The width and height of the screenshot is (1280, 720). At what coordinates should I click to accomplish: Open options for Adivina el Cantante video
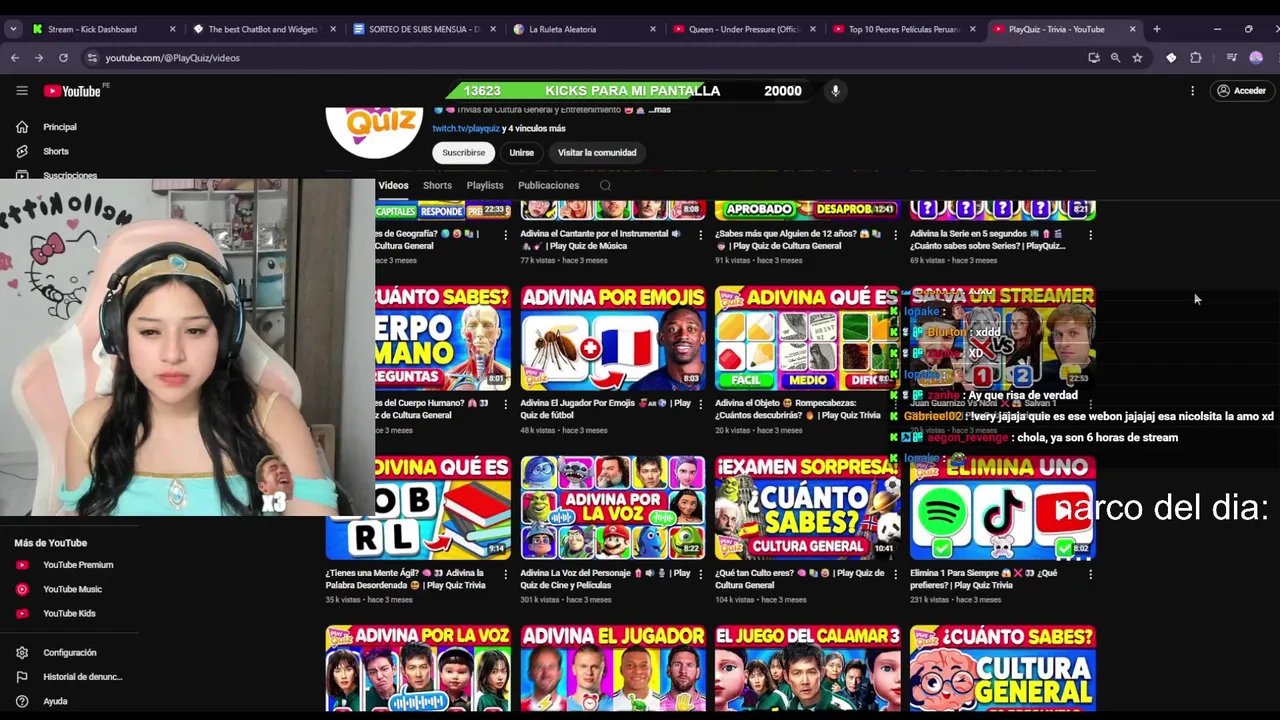coord(700,235)
